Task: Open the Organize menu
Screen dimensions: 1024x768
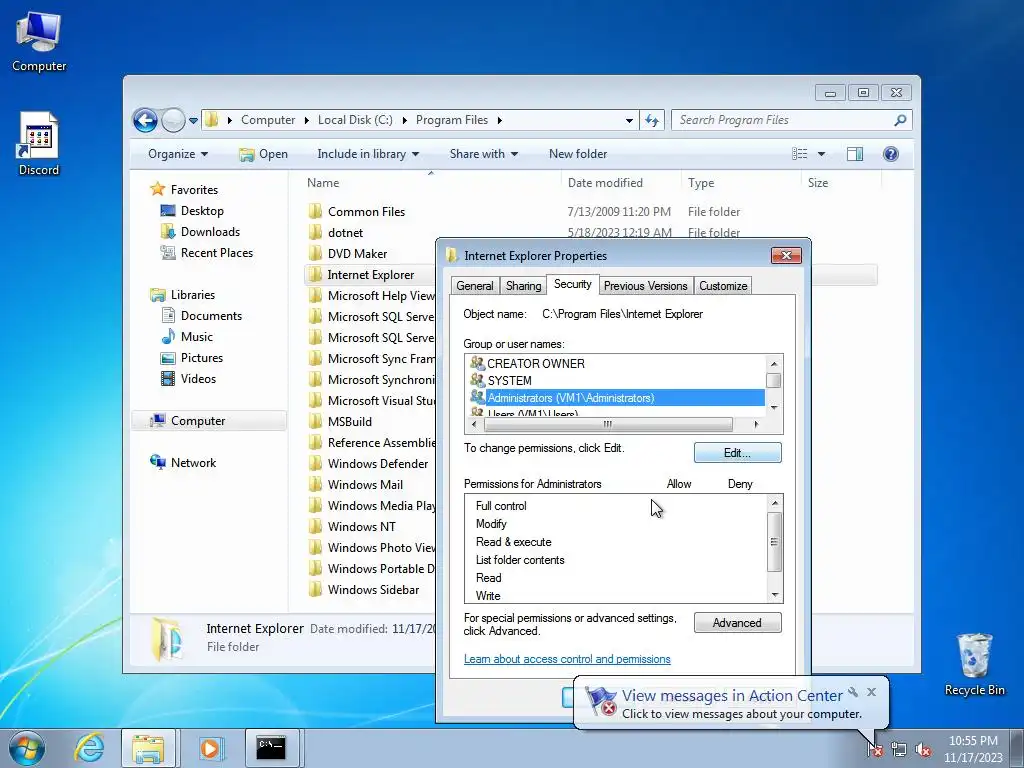Action: [178, 154]
